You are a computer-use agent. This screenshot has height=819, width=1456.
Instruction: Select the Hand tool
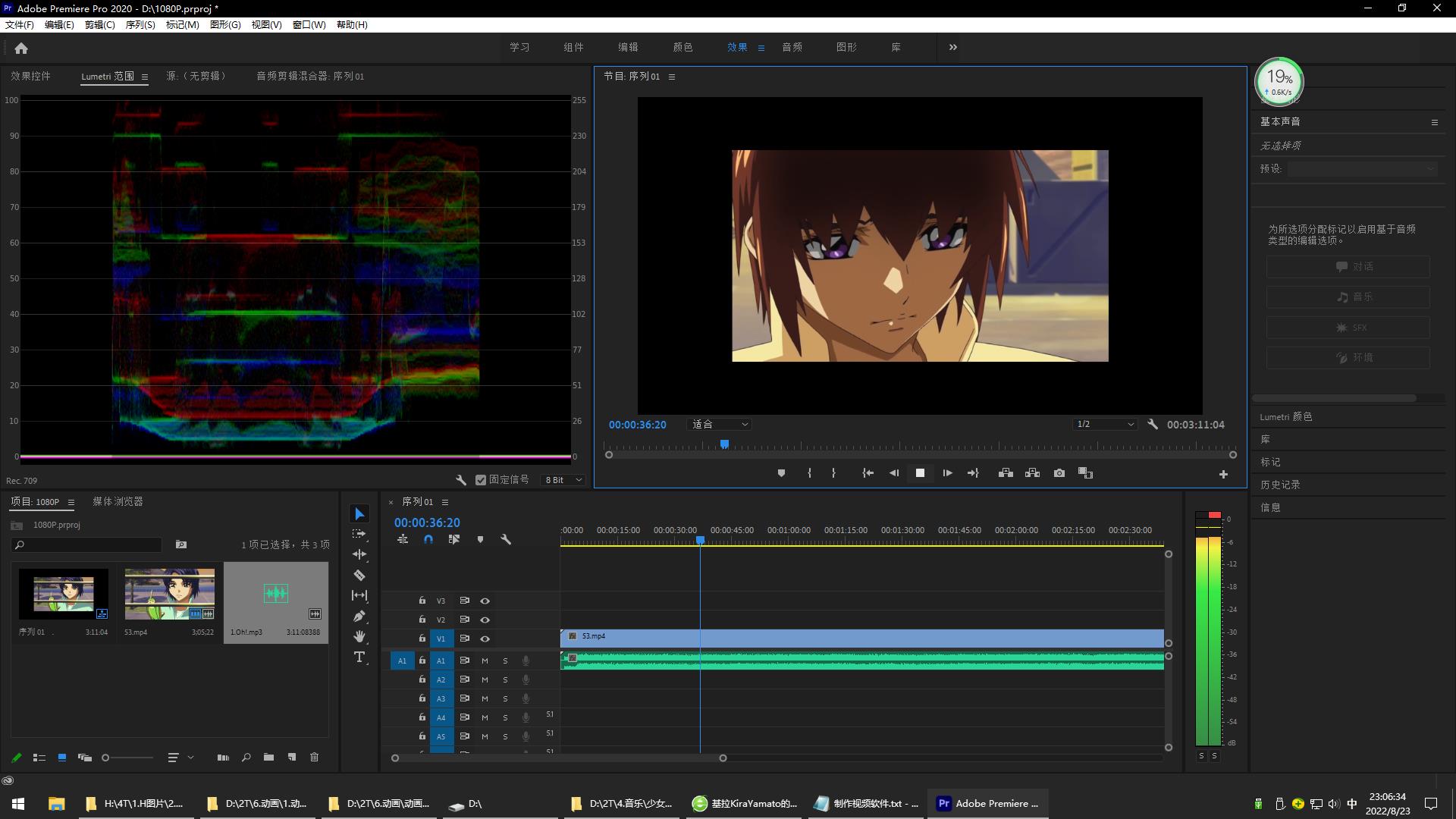coord(359,636)
